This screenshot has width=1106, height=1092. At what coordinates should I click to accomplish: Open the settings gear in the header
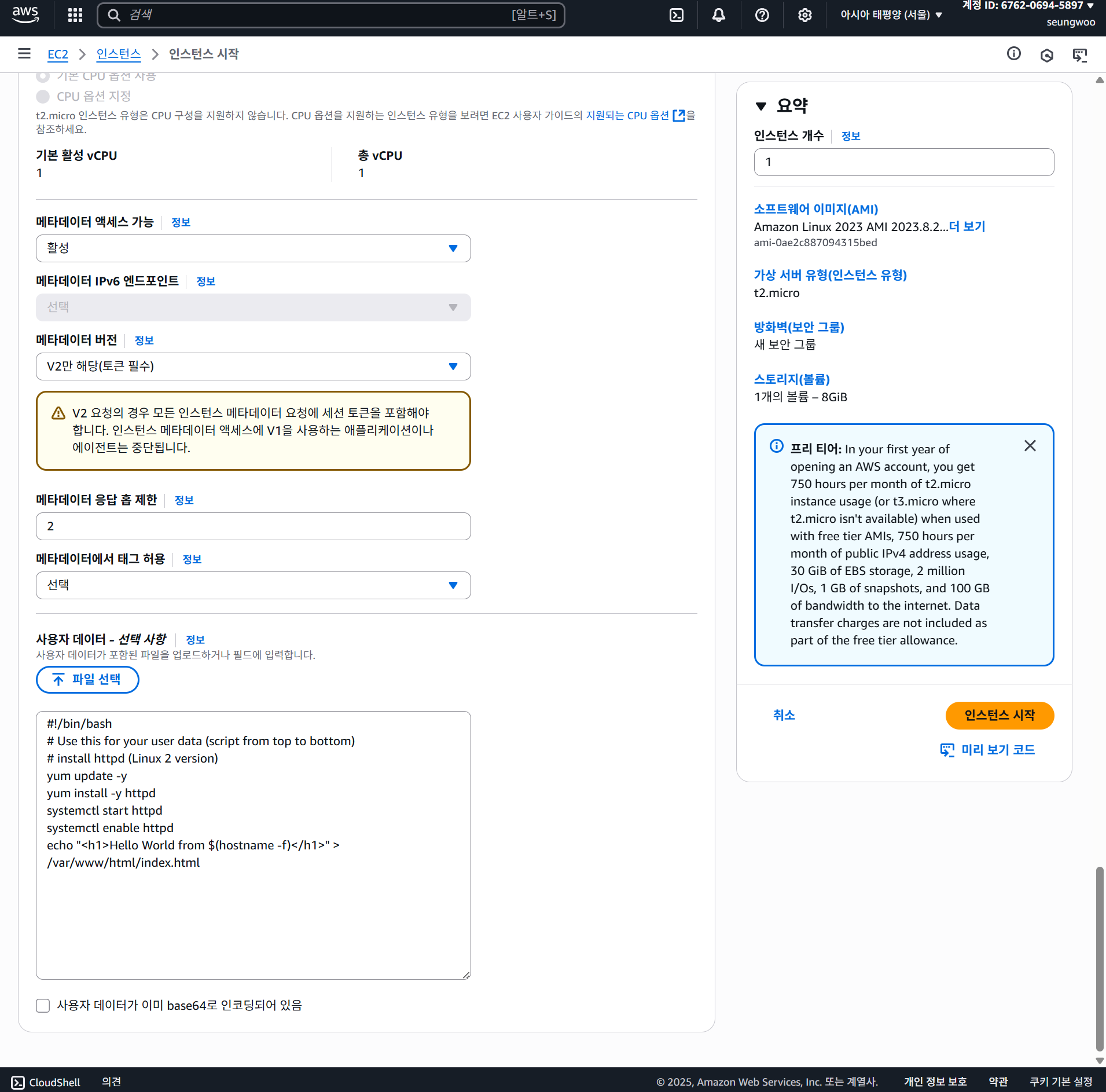coord(804,15)
